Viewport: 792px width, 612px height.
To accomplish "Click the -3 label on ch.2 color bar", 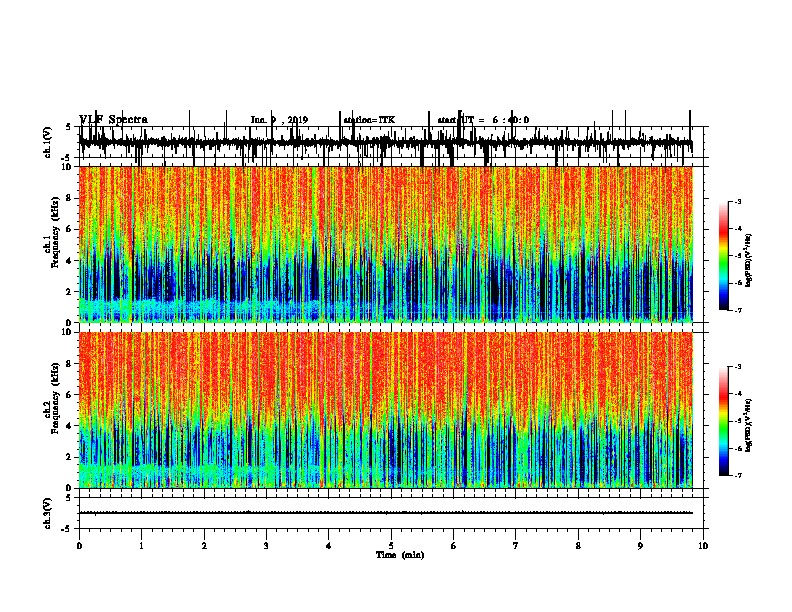I will [737, 367].
